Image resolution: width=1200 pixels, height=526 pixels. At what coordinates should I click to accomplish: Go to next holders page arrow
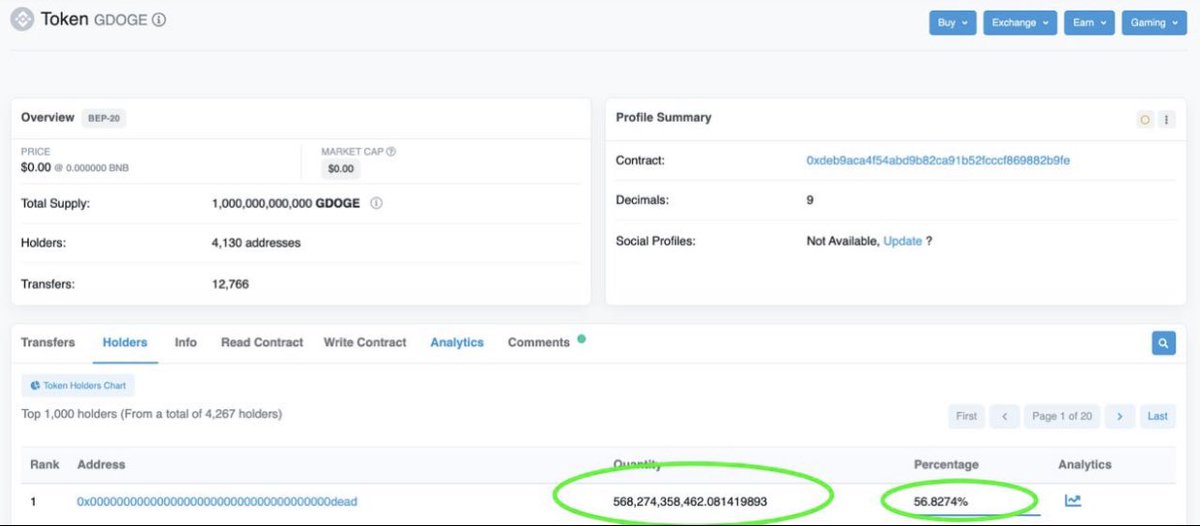[1120, 416]
